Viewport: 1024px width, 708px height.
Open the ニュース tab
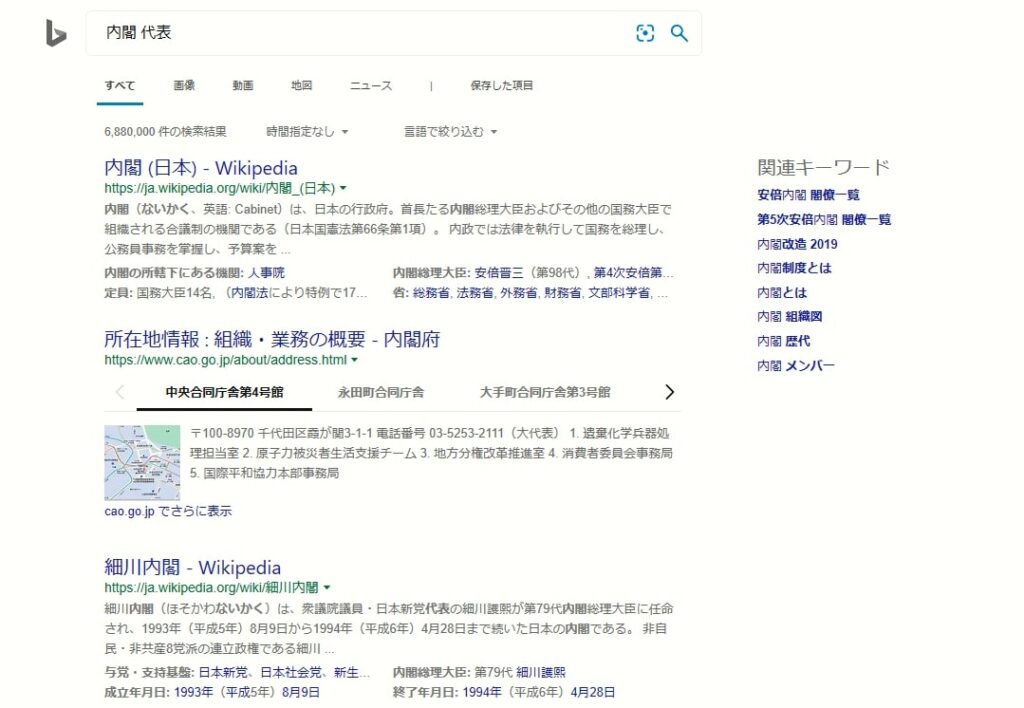pyautogui.click(x=371, y=86)
